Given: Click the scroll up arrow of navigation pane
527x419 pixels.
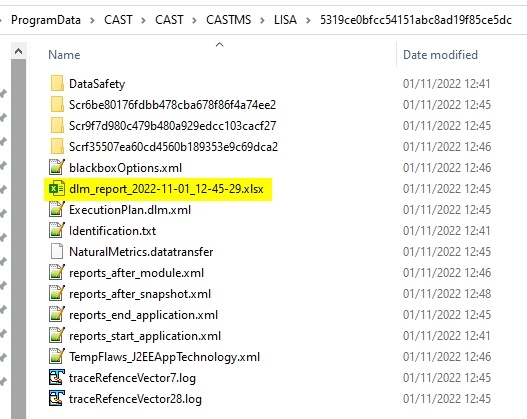Looking at the screenshot, I should [18, 51].
